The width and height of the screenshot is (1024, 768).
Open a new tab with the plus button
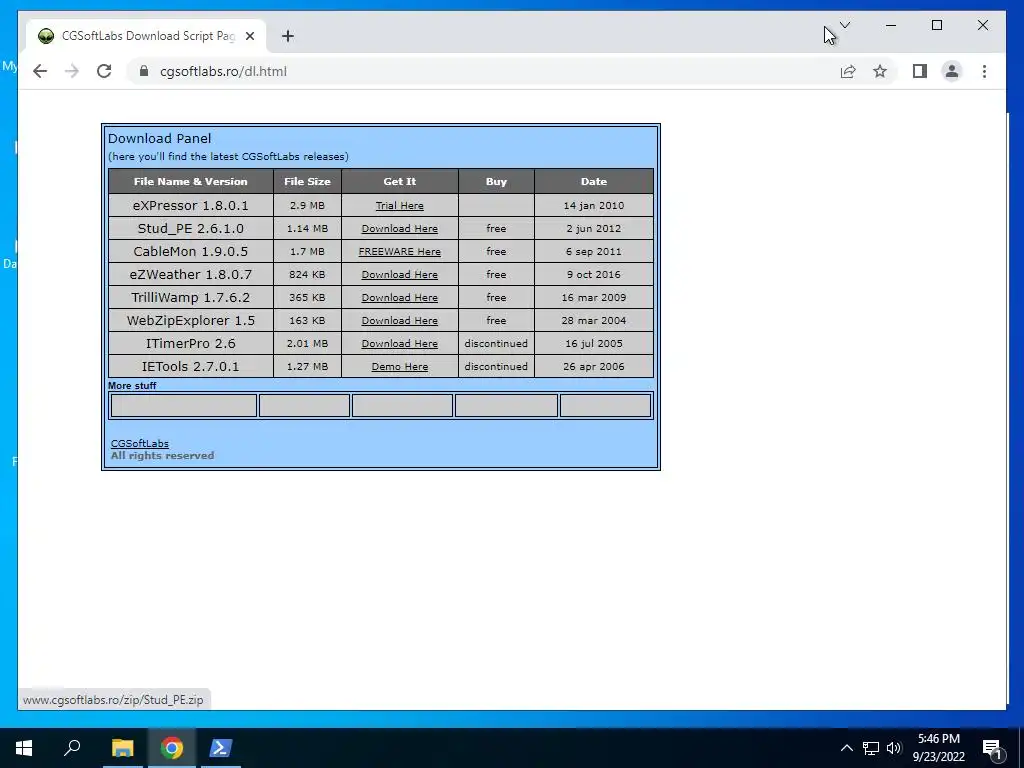pyautogui.click(x=287, y=36)
